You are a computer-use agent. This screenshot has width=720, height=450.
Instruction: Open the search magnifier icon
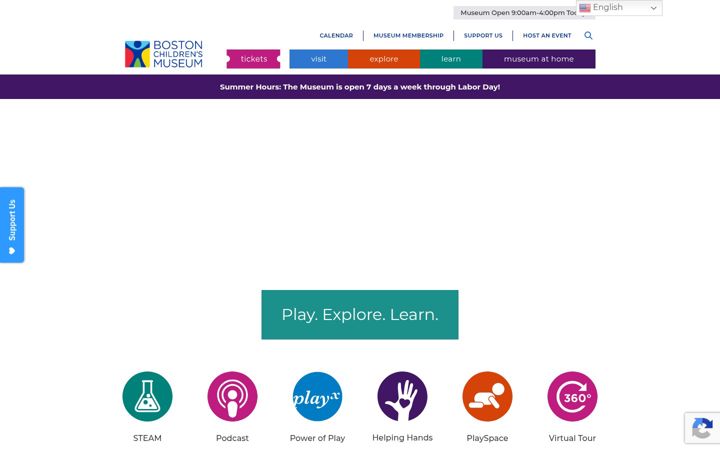[x=588, y=35]
